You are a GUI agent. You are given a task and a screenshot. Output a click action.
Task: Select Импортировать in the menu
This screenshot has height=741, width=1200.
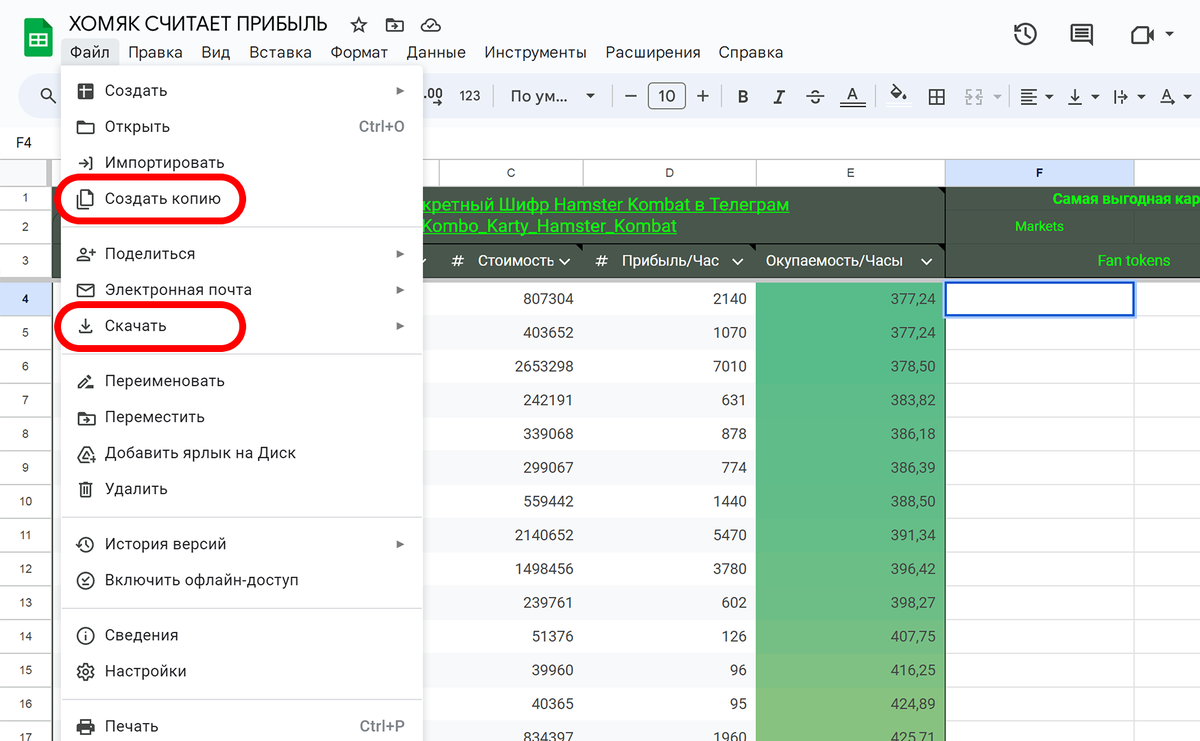242,163
